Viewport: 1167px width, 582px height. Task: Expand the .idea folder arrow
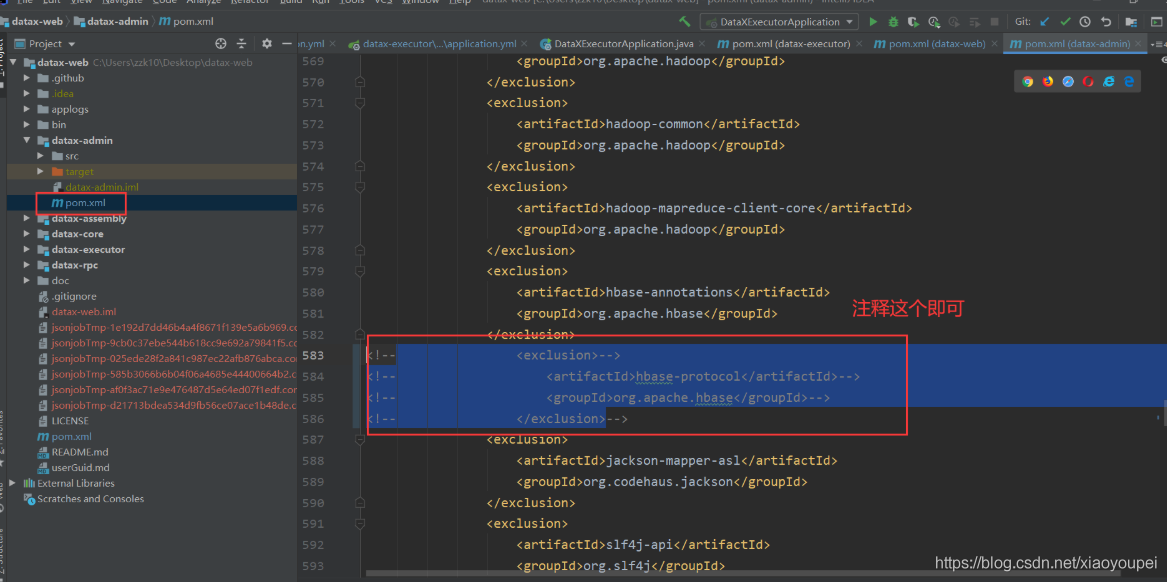[28, 94]
